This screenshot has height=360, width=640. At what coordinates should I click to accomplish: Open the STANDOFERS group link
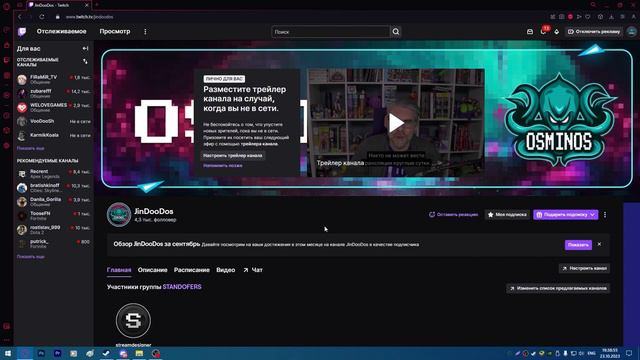pos(182,287)
